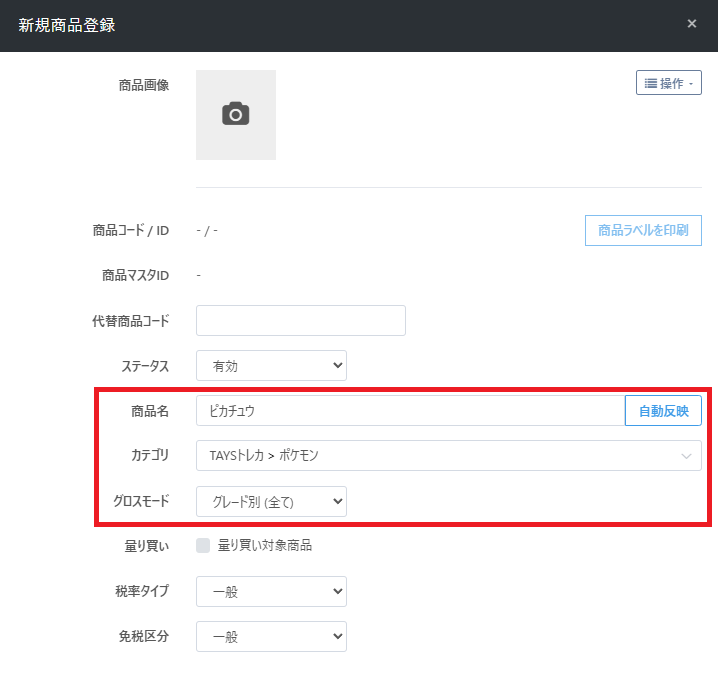The width and height of the screenshot is (718, 679).
Task: Open the 税率タイプ dropdown
Action: pos(271,591)
